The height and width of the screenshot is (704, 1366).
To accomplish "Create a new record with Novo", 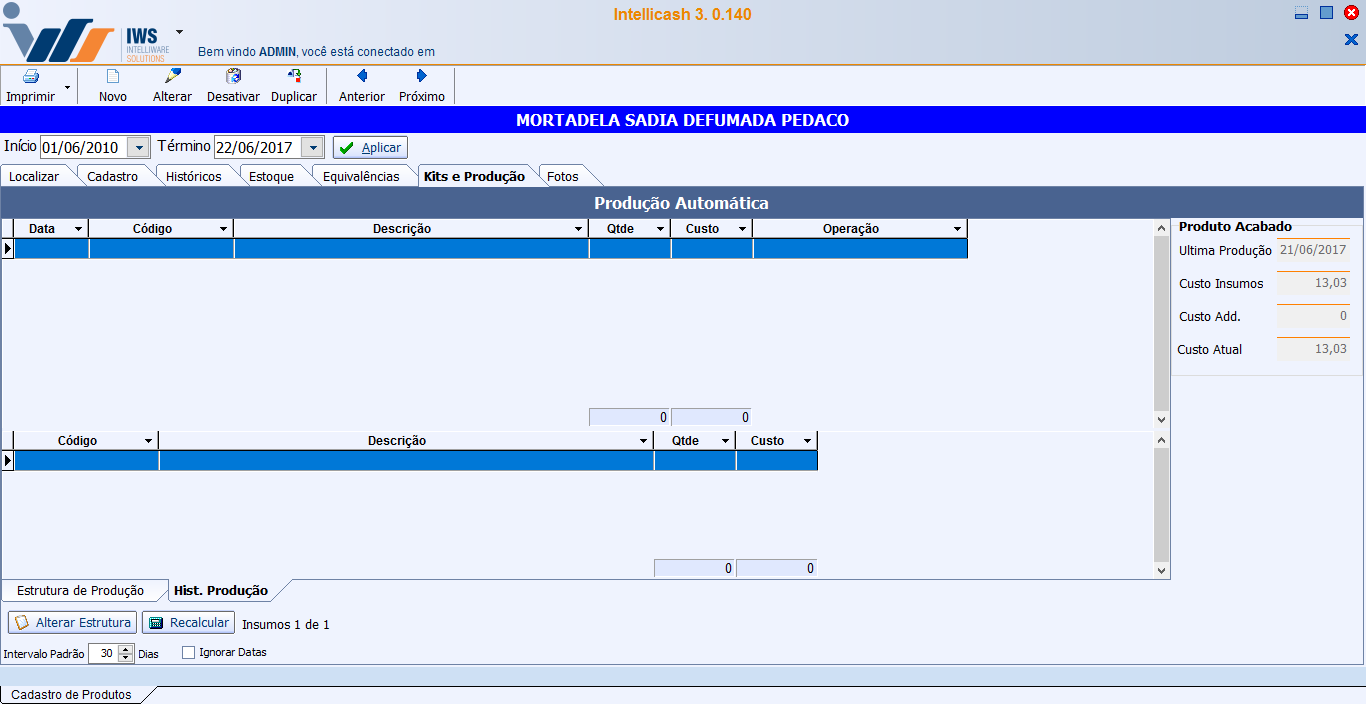I will pyautogui.click(x=113, y=86).
